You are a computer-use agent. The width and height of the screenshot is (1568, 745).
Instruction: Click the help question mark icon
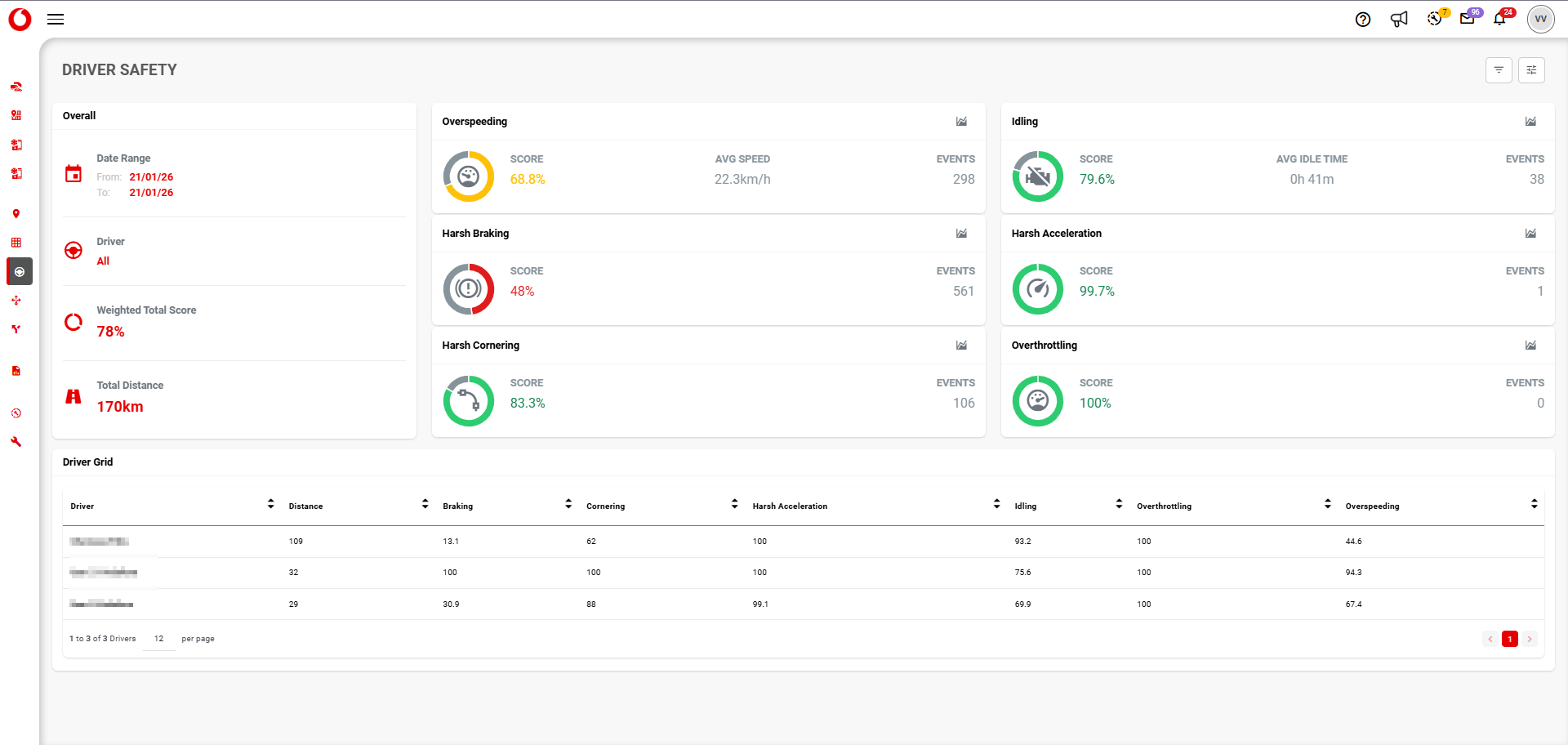pos(1362,20)
